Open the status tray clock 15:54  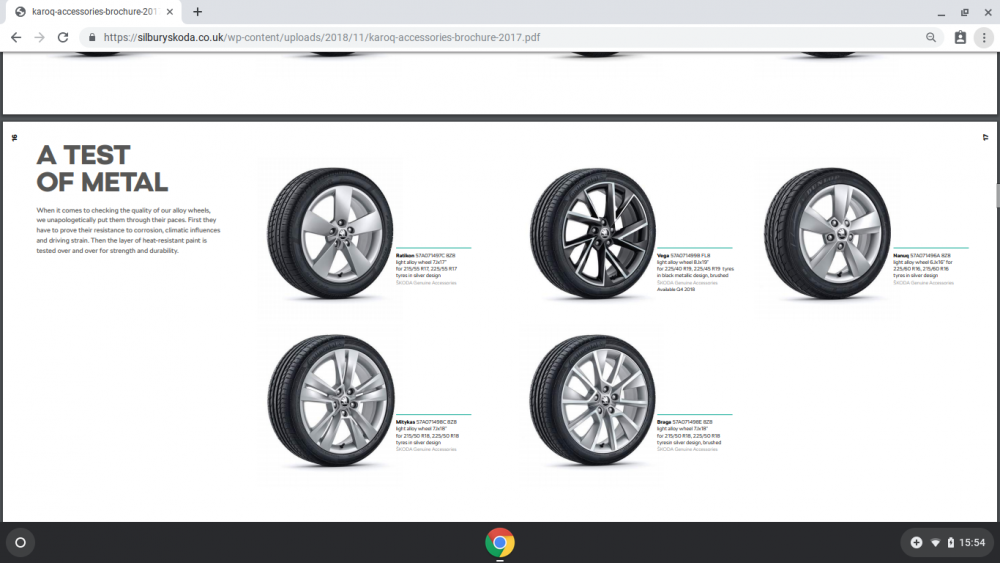coord(972,543)
